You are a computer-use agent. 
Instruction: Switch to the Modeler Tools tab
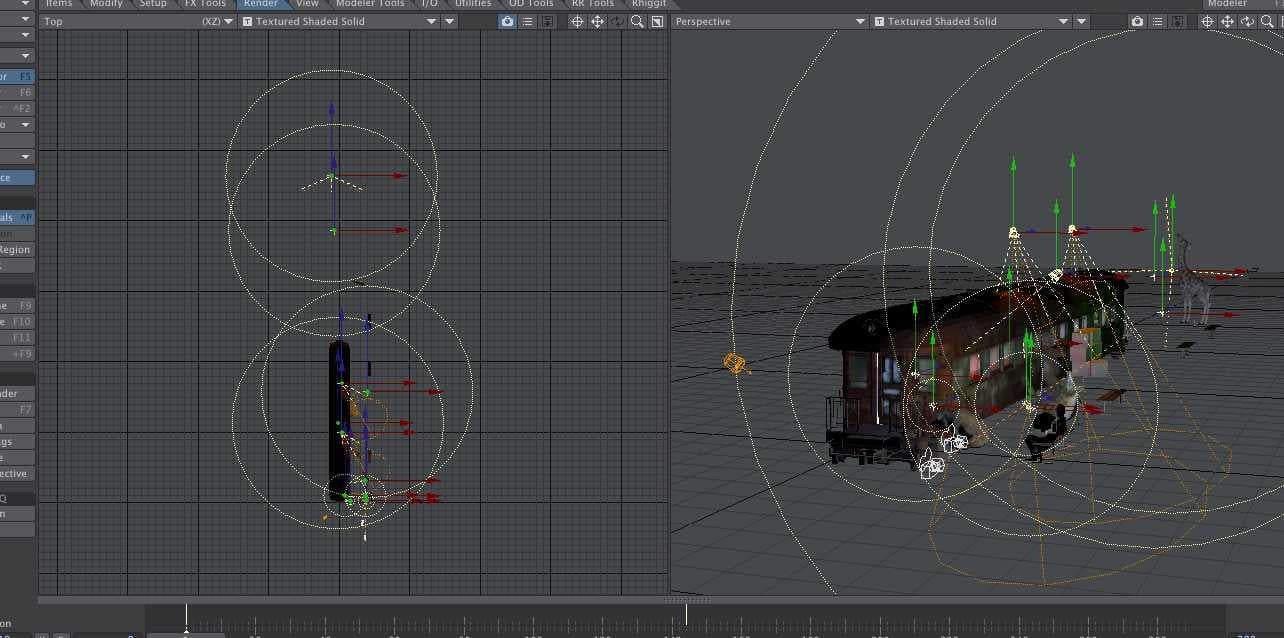(x=370, y=4)
